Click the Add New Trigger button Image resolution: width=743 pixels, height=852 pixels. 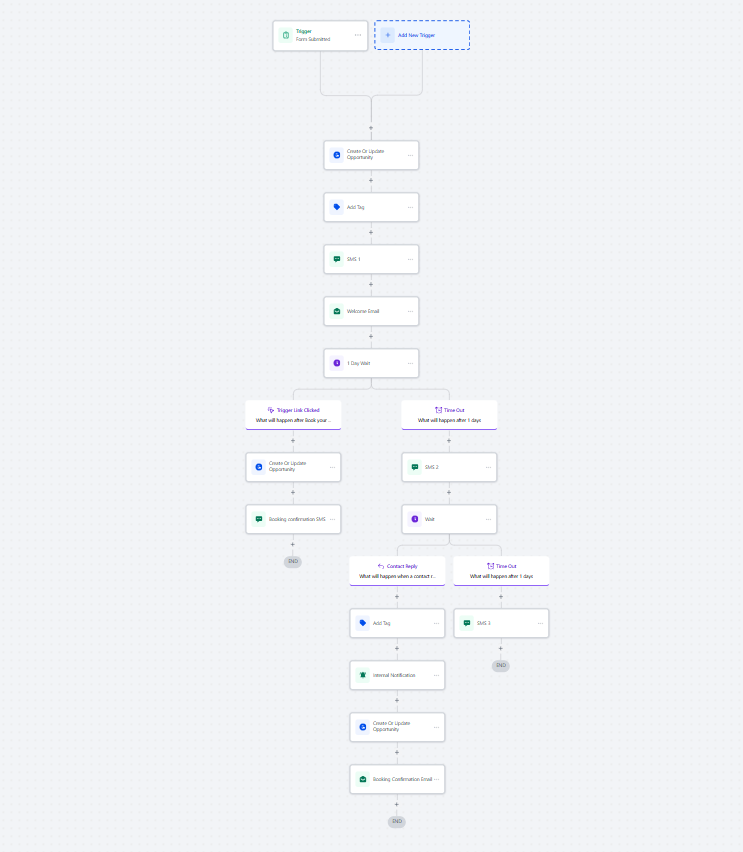click(422, 35)
